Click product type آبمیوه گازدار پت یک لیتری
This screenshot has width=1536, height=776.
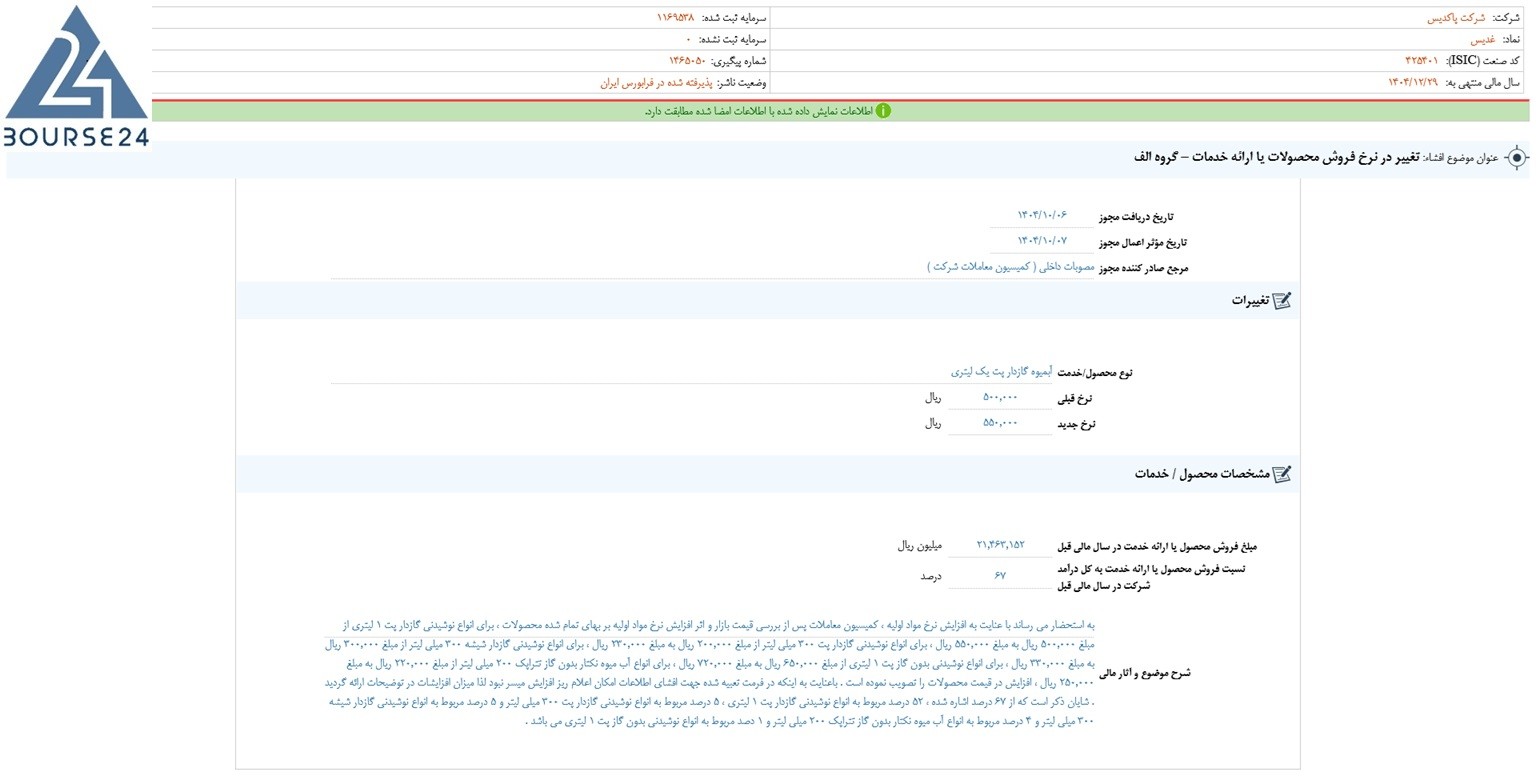1002,371
